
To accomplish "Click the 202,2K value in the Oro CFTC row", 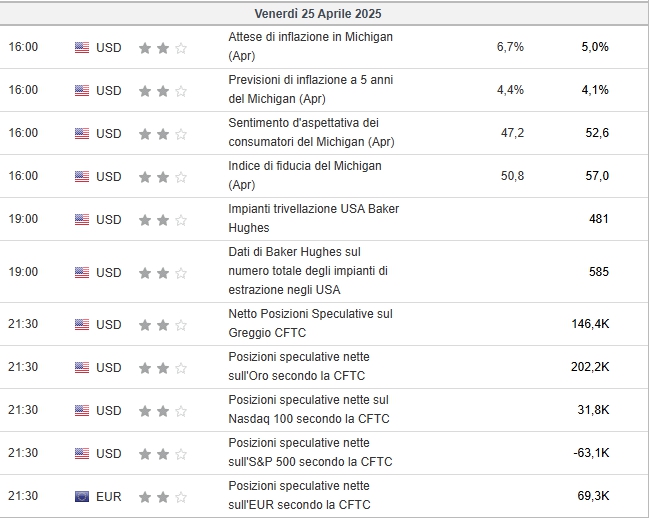I will [x=590, y=367].
